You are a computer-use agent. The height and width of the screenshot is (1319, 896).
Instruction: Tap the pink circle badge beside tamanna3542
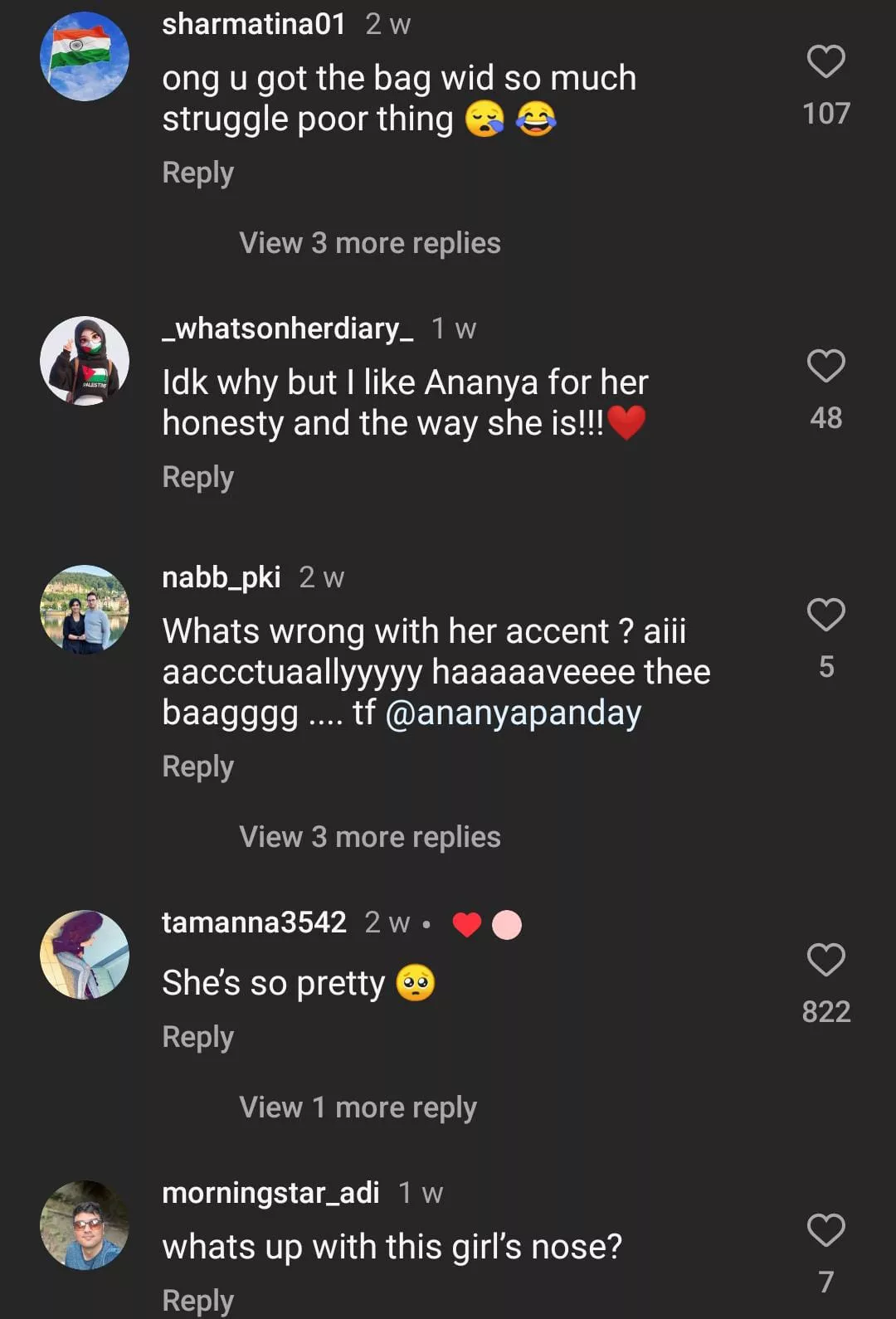click(x=507, y=924)
